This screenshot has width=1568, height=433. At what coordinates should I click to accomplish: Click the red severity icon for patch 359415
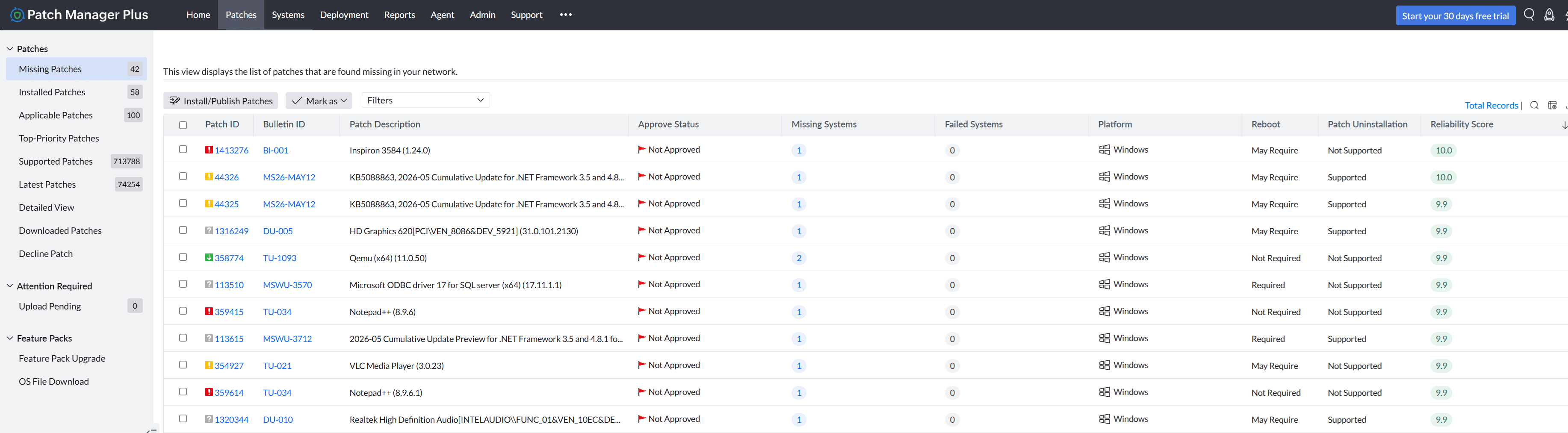(209, 311)
